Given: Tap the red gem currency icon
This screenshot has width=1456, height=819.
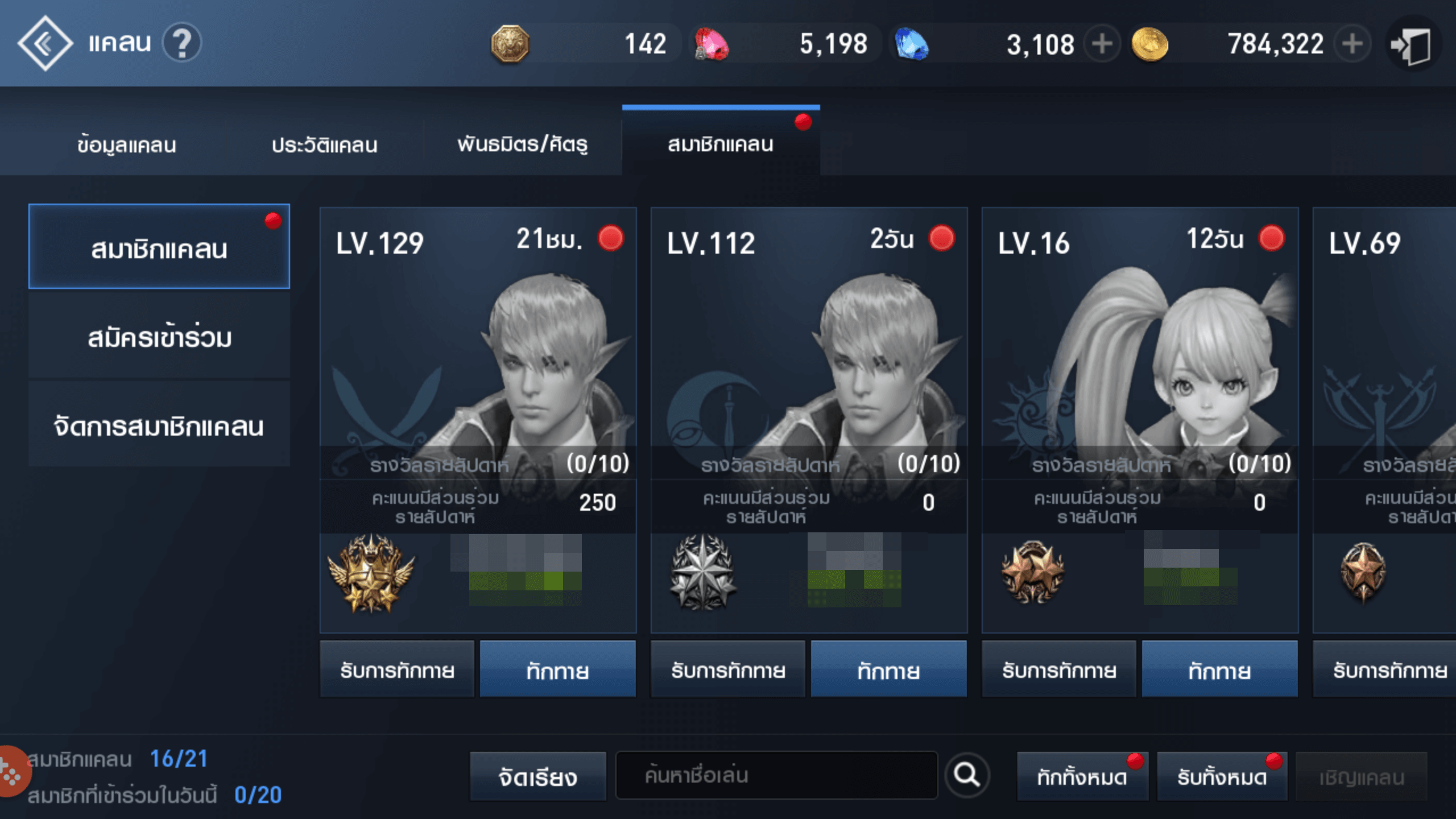Looking at the screenshot, I should (711, 44).
